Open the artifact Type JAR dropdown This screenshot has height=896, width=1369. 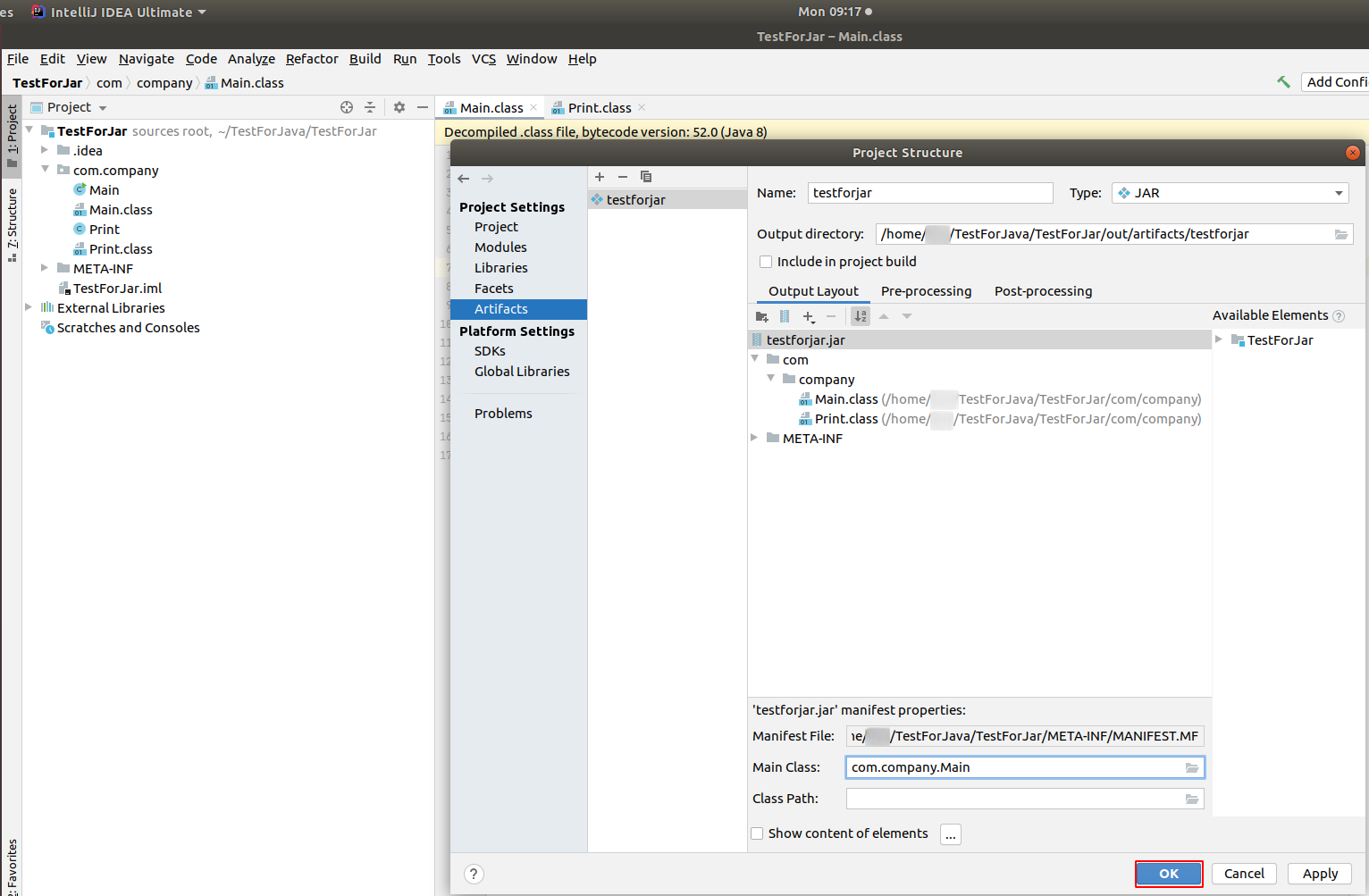(1230, 193)
